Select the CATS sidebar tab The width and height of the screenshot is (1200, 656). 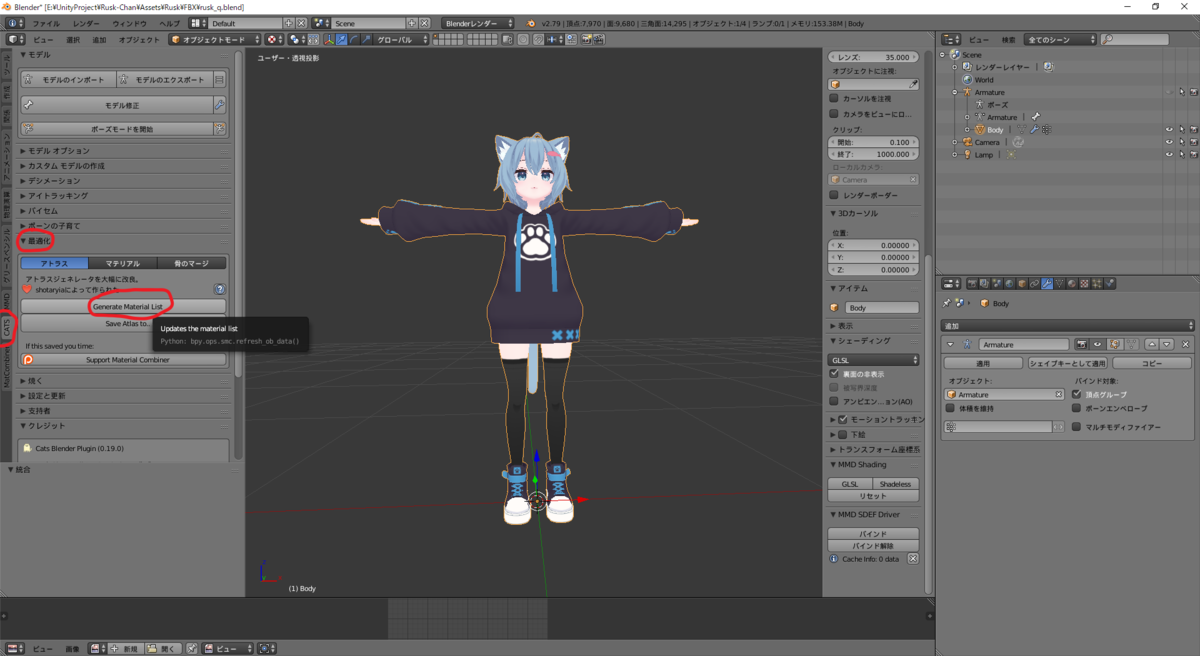[7, 326]
